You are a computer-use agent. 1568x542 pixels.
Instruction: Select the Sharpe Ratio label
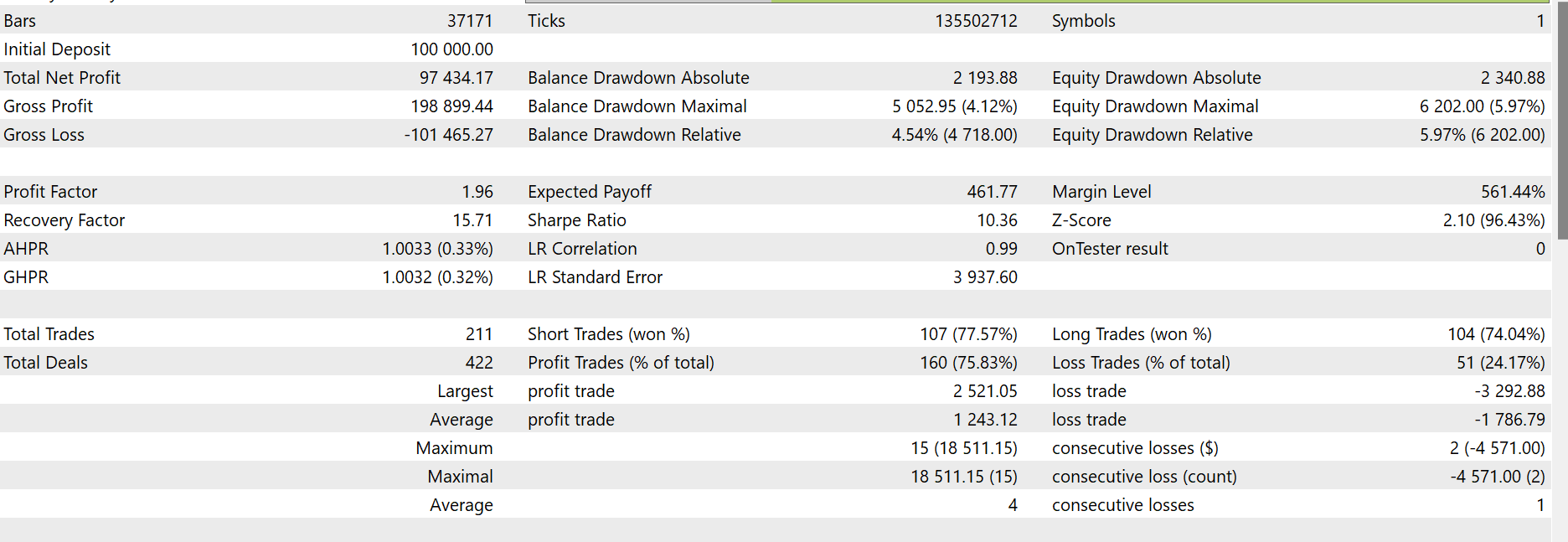pos(576,220)
